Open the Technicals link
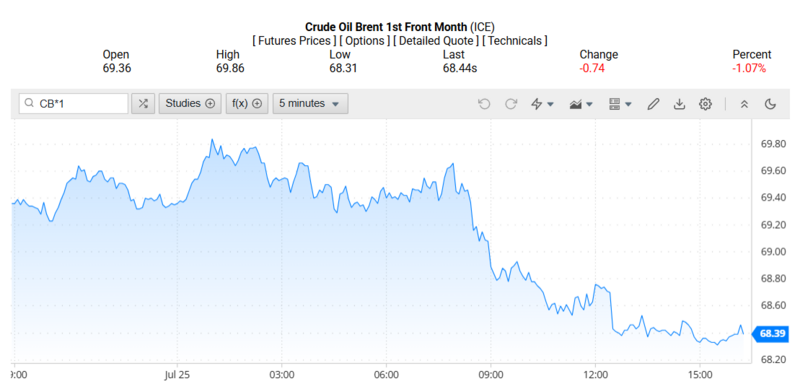800x384 pixels. (x=514, y=41)
